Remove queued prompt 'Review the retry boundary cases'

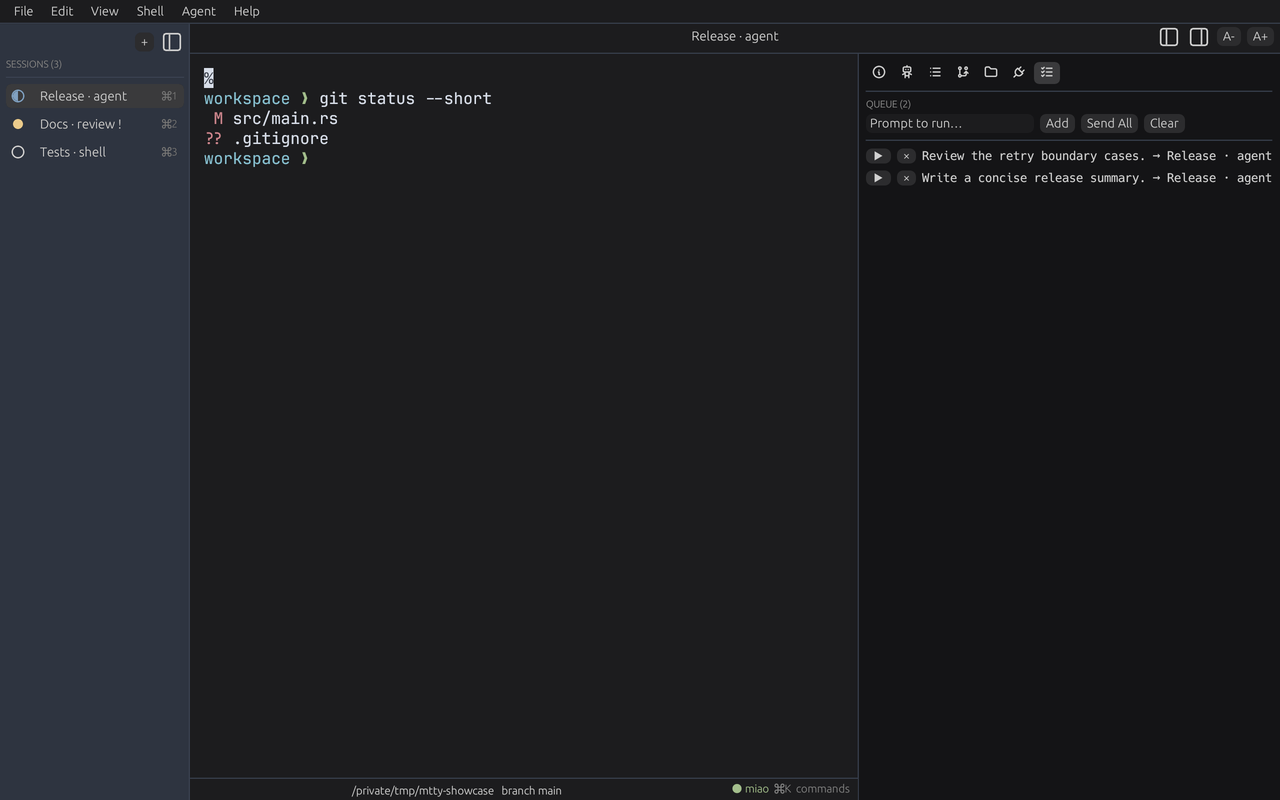tap(906, 156)
